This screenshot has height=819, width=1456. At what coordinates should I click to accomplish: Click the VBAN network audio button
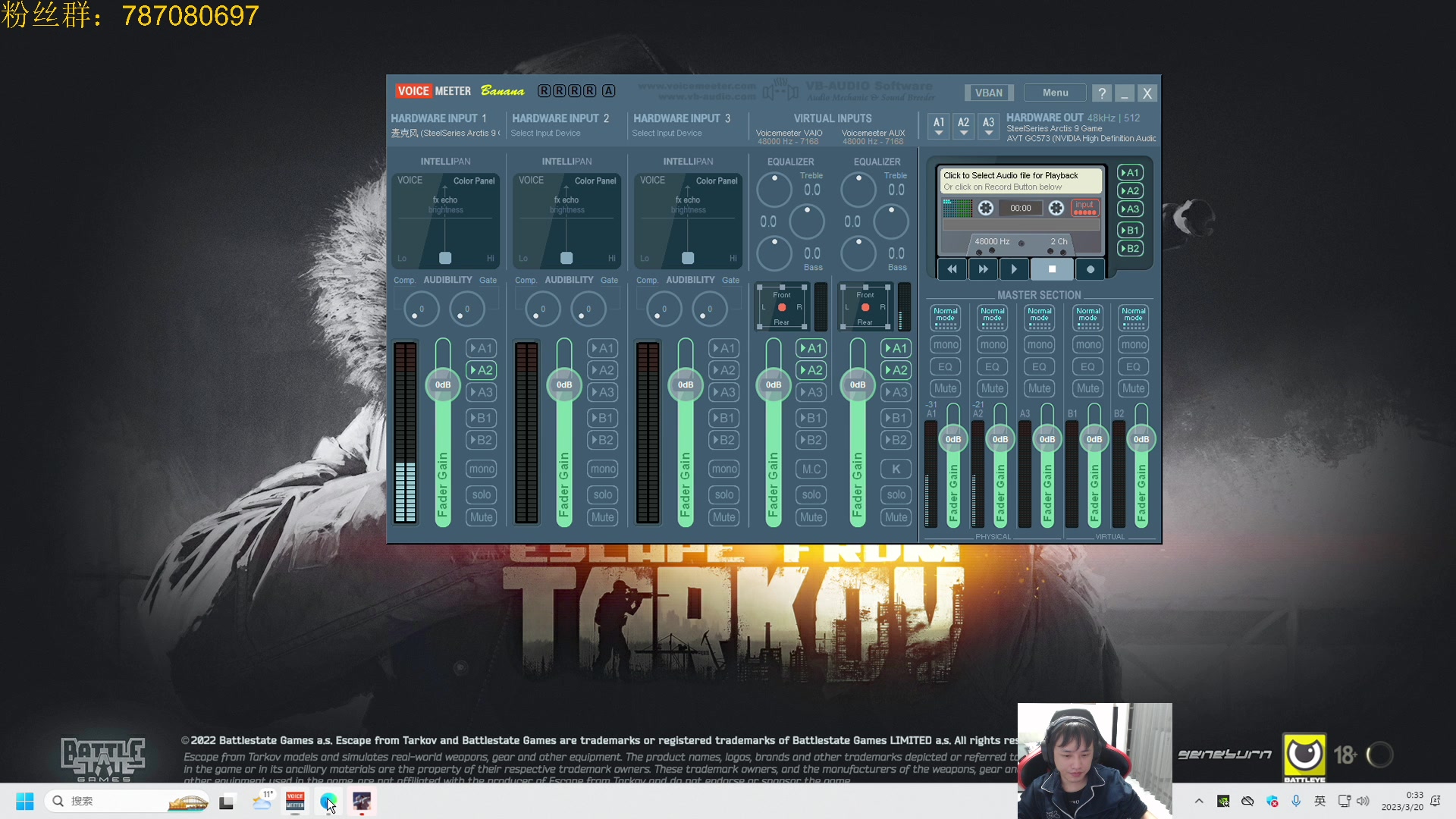tap(989, 92)
